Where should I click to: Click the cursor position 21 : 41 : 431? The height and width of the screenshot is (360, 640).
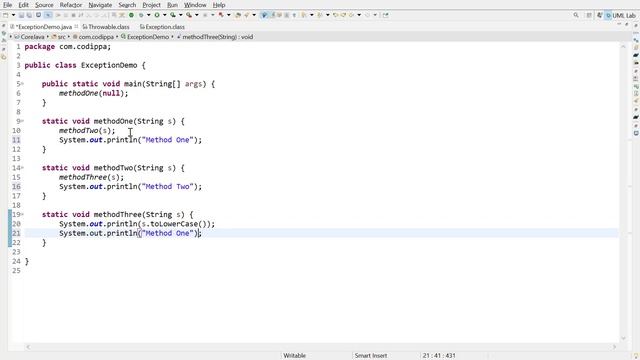coord(439,356)
